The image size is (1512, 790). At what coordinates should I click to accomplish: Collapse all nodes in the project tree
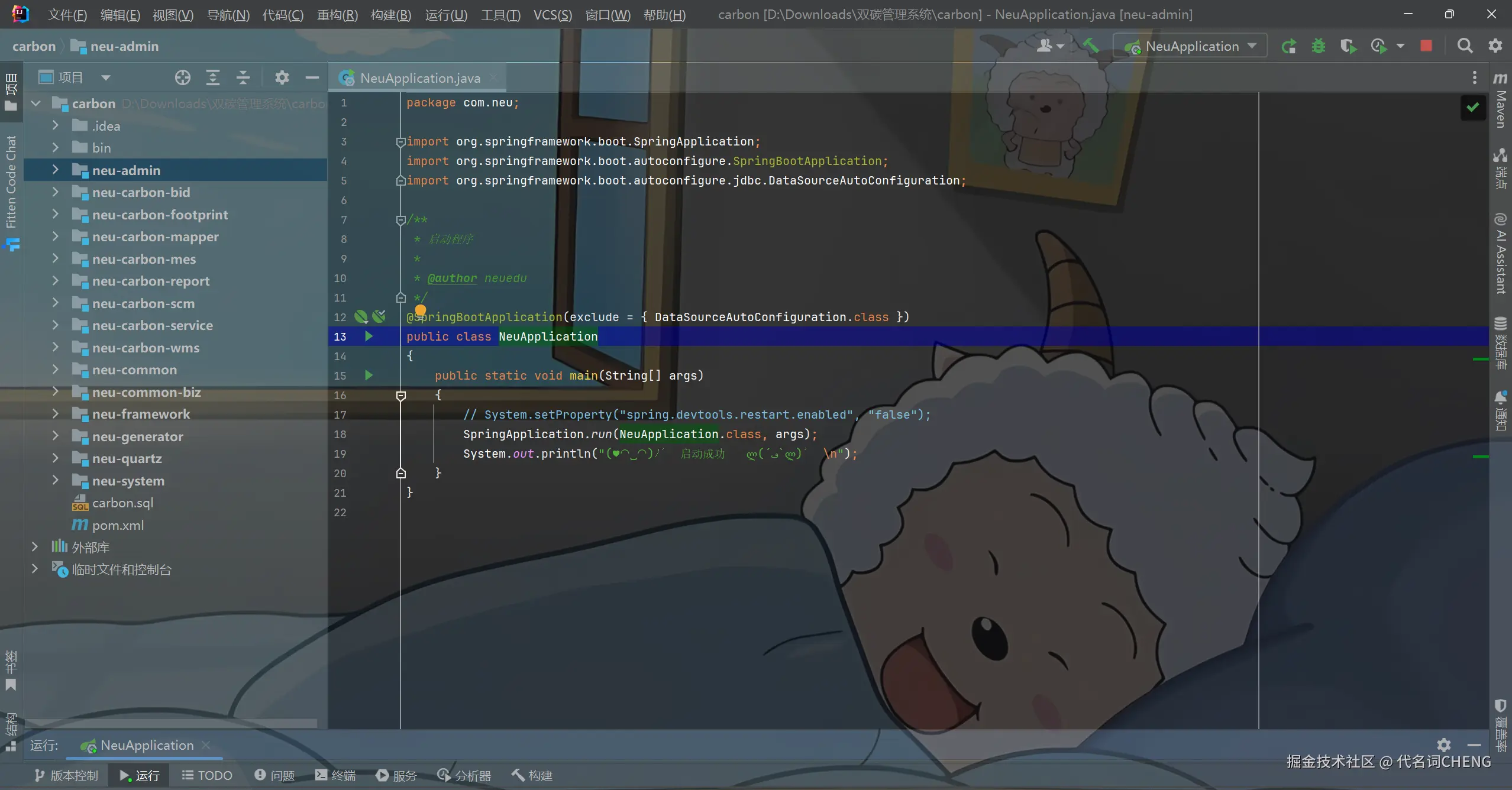coord(243,77)
